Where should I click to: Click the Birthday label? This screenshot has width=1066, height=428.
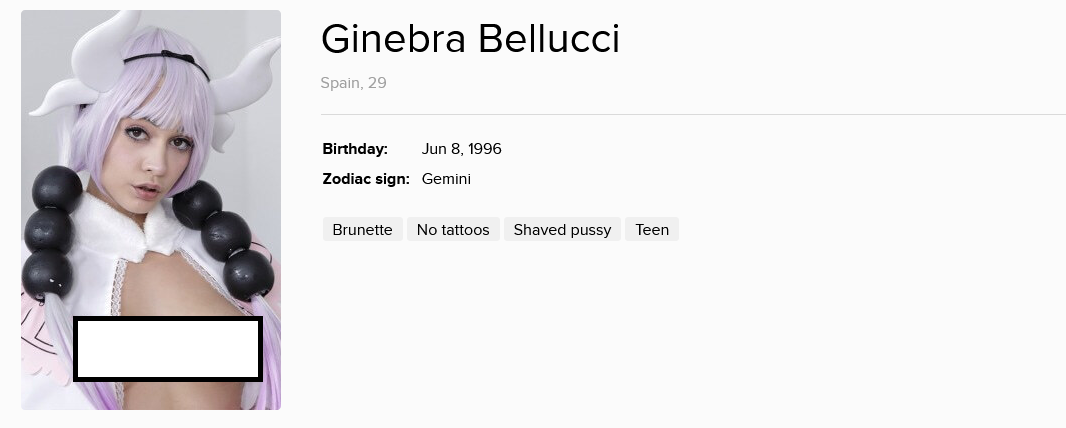tap(354, 149)
